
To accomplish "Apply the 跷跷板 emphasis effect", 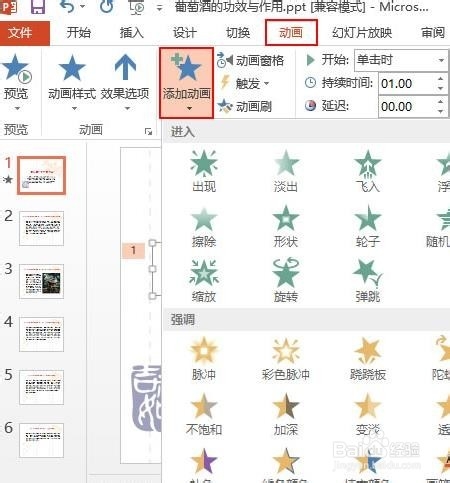I will click(x=368, y=359).
